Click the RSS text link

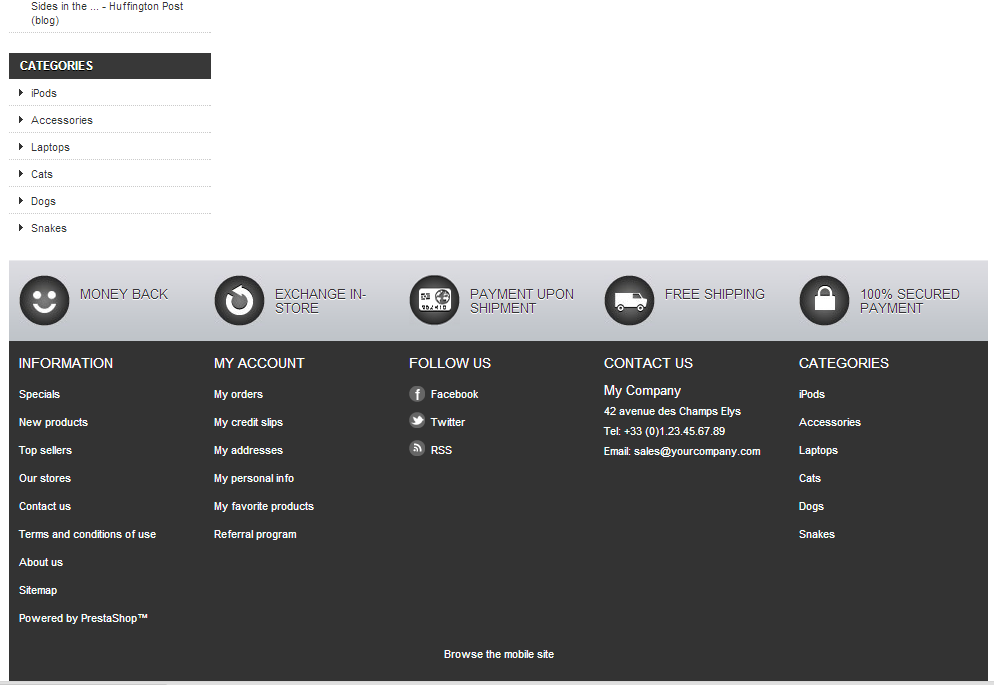441,450
